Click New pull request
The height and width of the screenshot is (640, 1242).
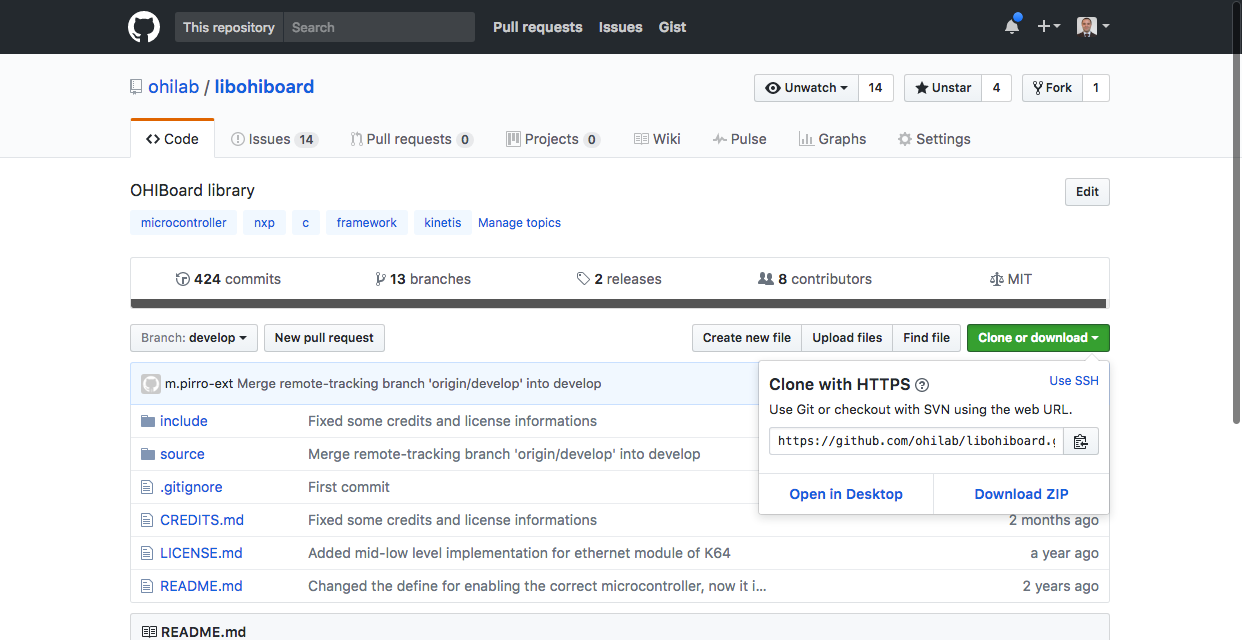pyautogui.click(x=324, y=338)
